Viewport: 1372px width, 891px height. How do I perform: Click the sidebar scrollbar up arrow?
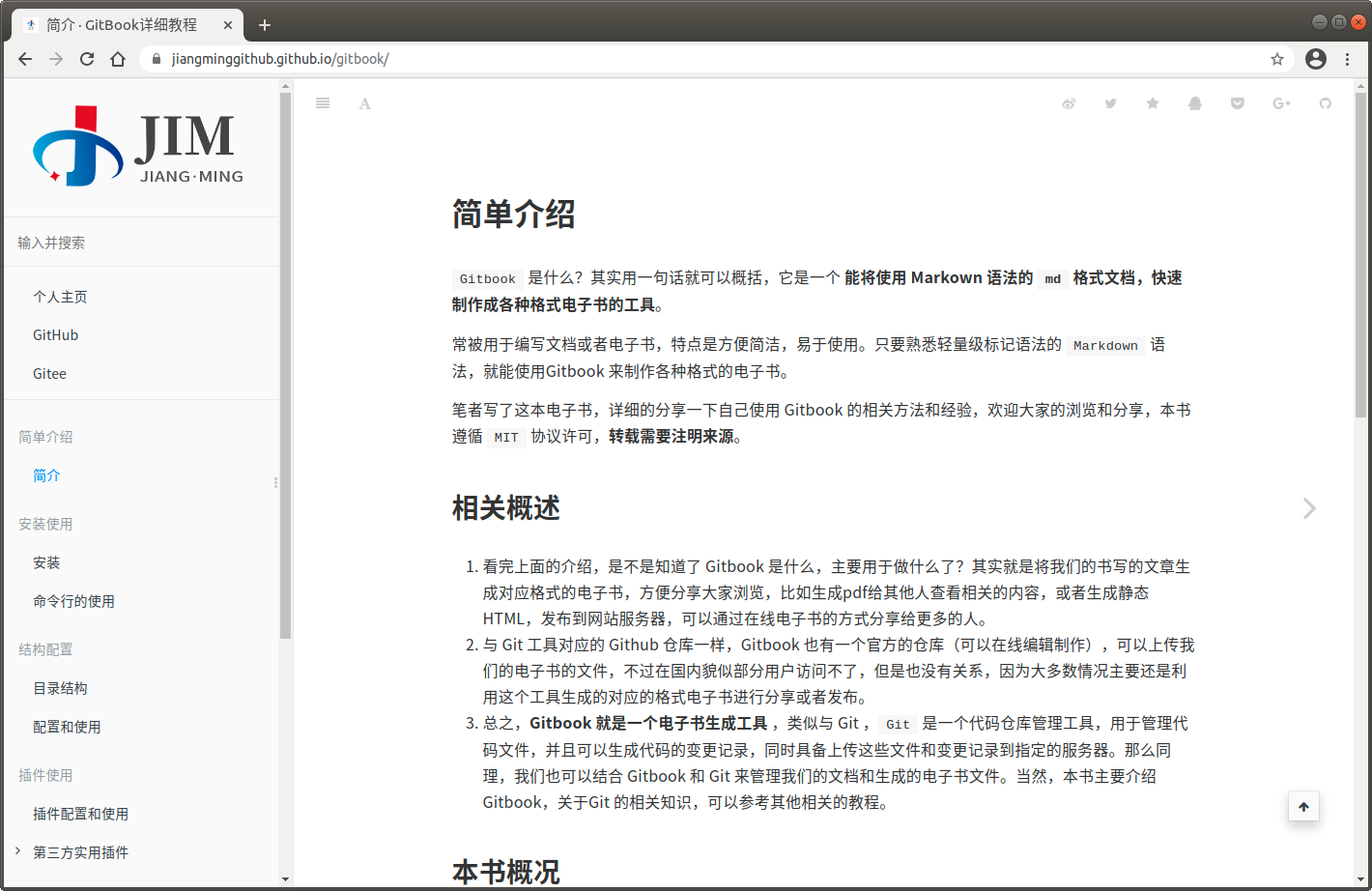pyautogui.click(x=285, y=87)
